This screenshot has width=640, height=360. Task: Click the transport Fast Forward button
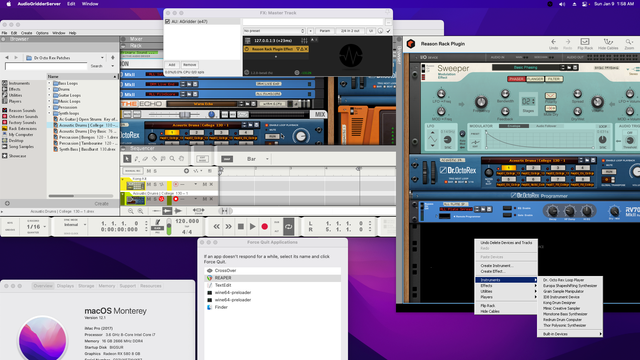[x=229, y=227]
